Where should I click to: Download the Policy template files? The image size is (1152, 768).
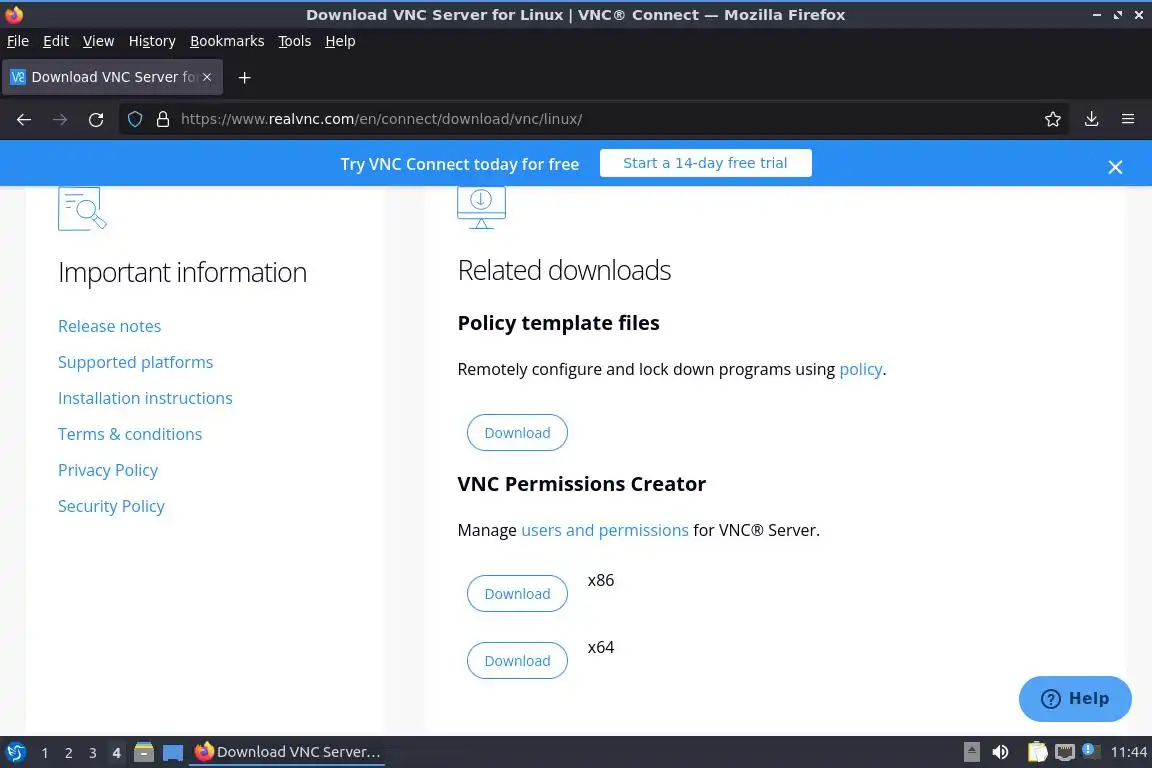tap(517, 433)
